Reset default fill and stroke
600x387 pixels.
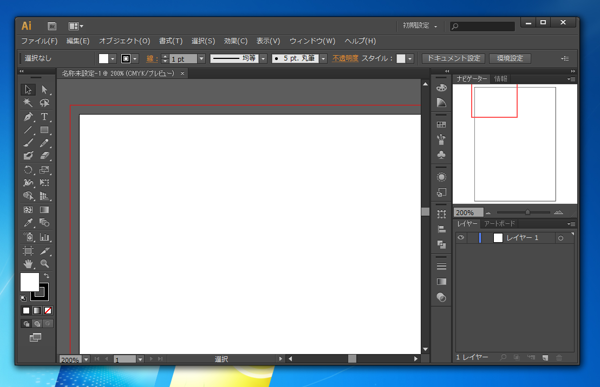click(x=23, y=298)
